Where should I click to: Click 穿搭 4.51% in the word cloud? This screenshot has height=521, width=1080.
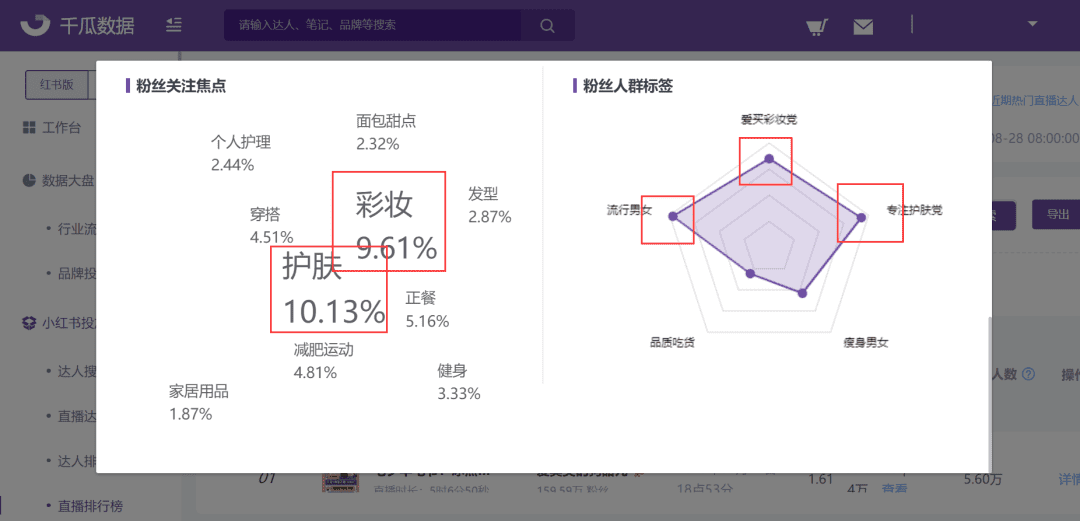271,225
